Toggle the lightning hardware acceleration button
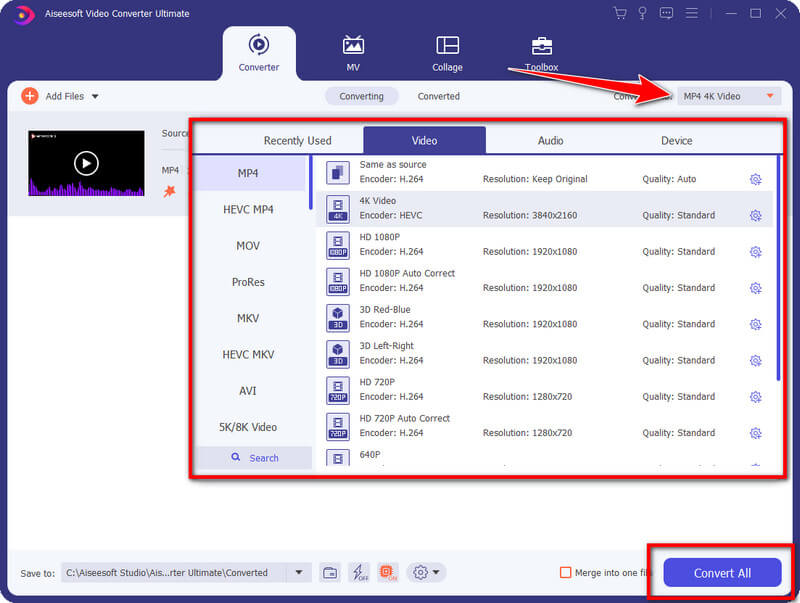Image resolution: width=800 pixels, height=603 pixels. (x=359, y=573)
